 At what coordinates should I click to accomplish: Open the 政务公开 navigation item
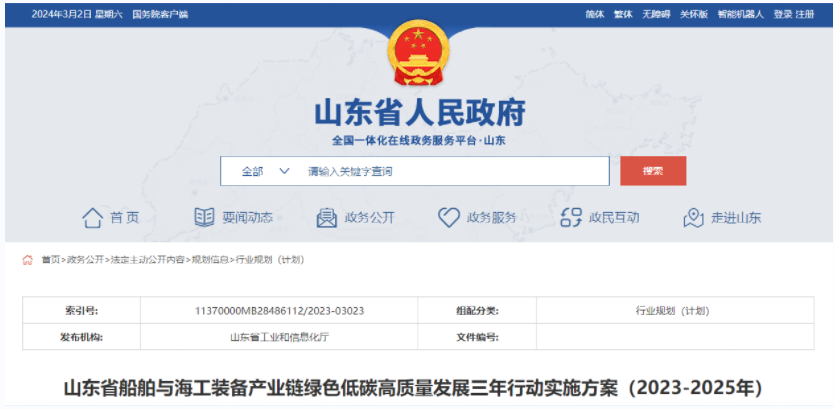(370, 218)
